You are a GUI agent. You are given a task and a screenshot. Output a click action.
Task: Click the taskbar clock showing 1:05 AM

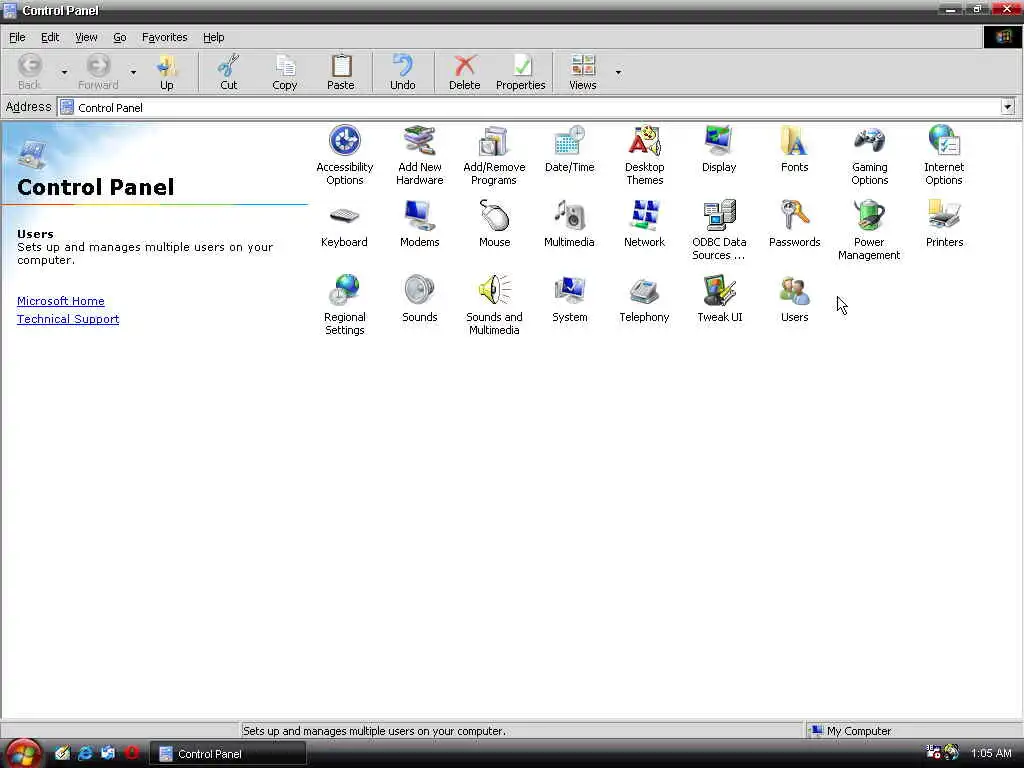[991, 753]
